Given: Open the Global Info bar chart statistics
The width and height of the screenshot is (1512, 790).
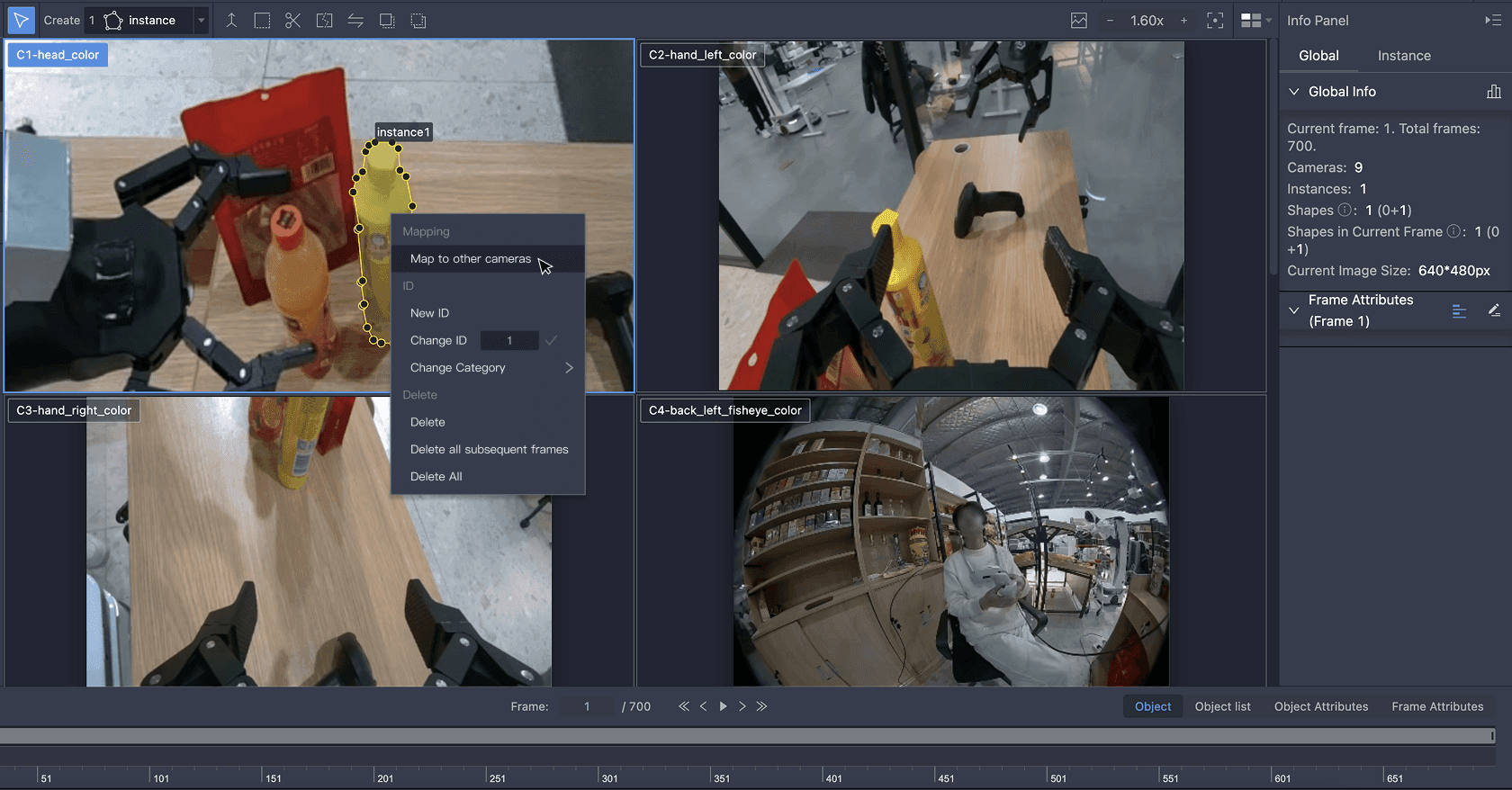Looking at the screenshot, I should [x=1494, y=92].
